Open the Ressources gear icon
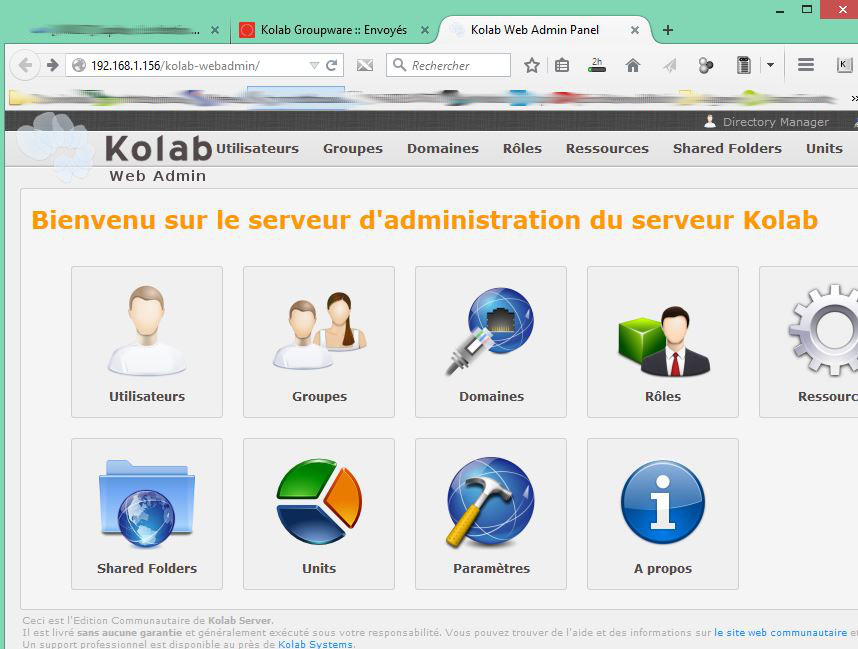The width and height of the screenshot is (858, 649). pos(823,331)
